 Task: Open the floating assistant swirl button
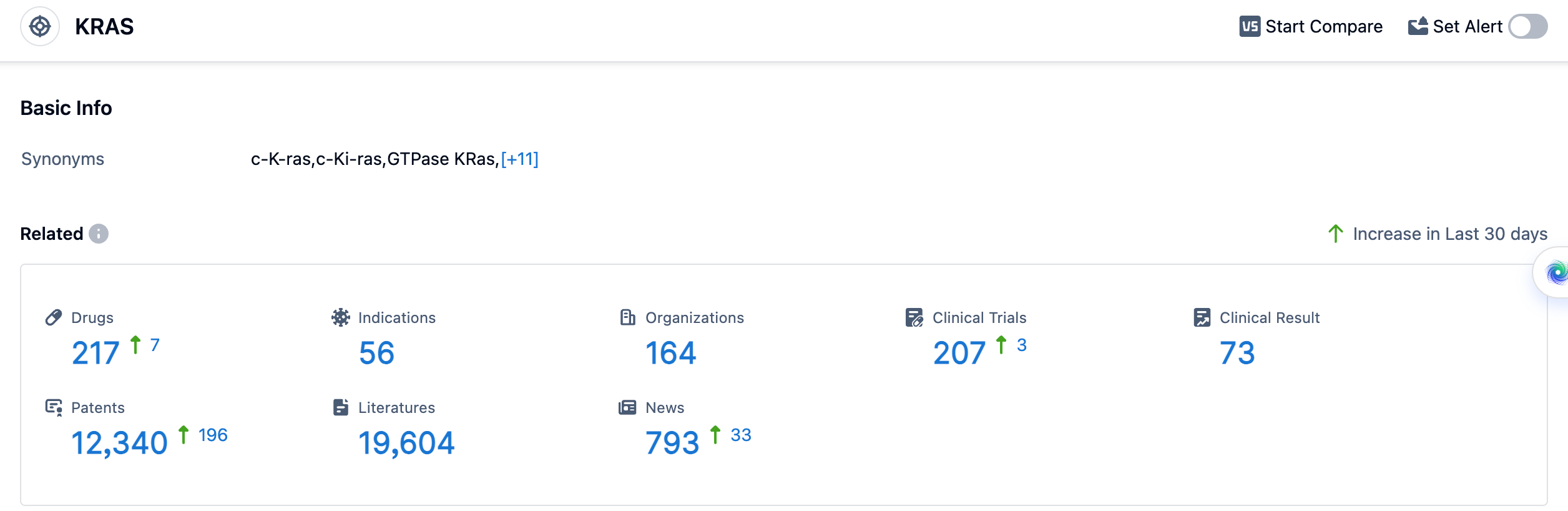tap(1556, 273)
